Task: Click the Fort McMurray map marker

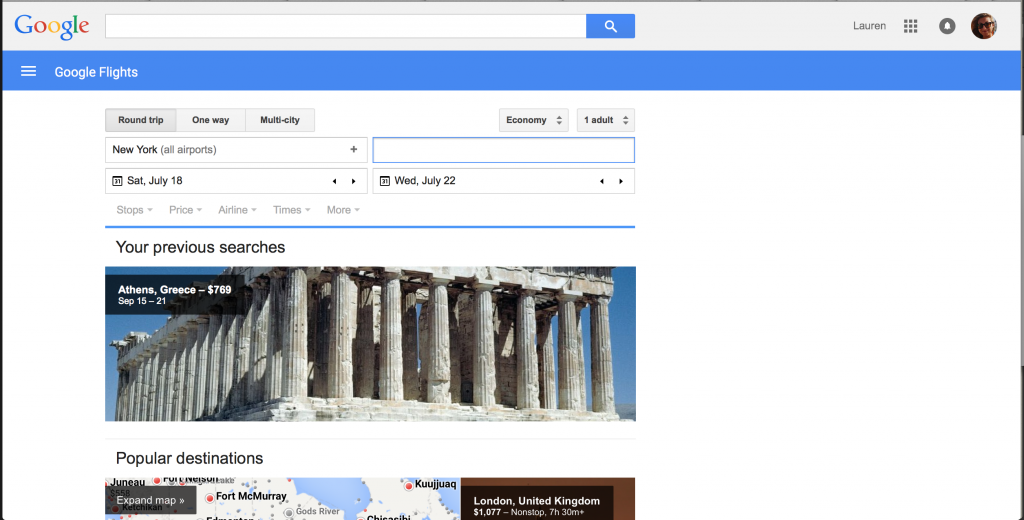Action: 210,498
